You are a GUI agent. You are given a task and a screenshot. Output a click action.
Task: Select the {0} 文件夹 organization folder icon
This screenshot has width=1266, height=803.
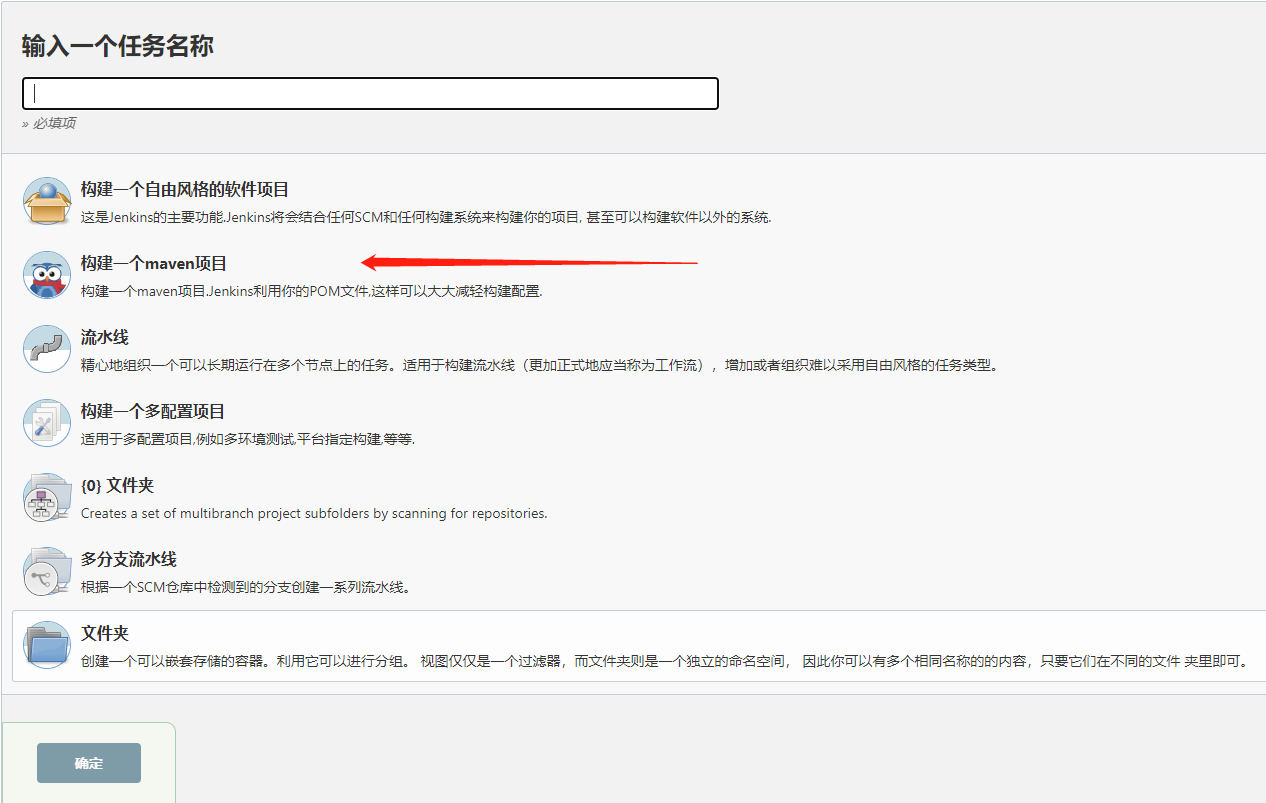coord(47,497)
